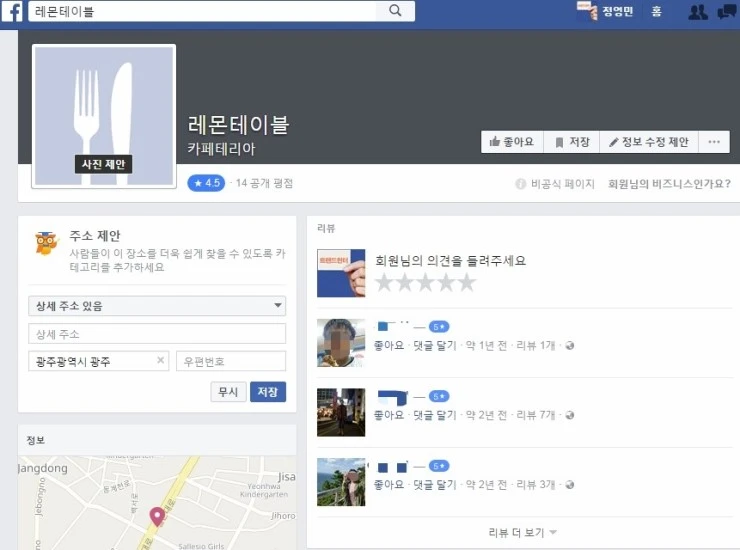
Task: Click the 우편번호 input field
Action: [x=231, y=361]
